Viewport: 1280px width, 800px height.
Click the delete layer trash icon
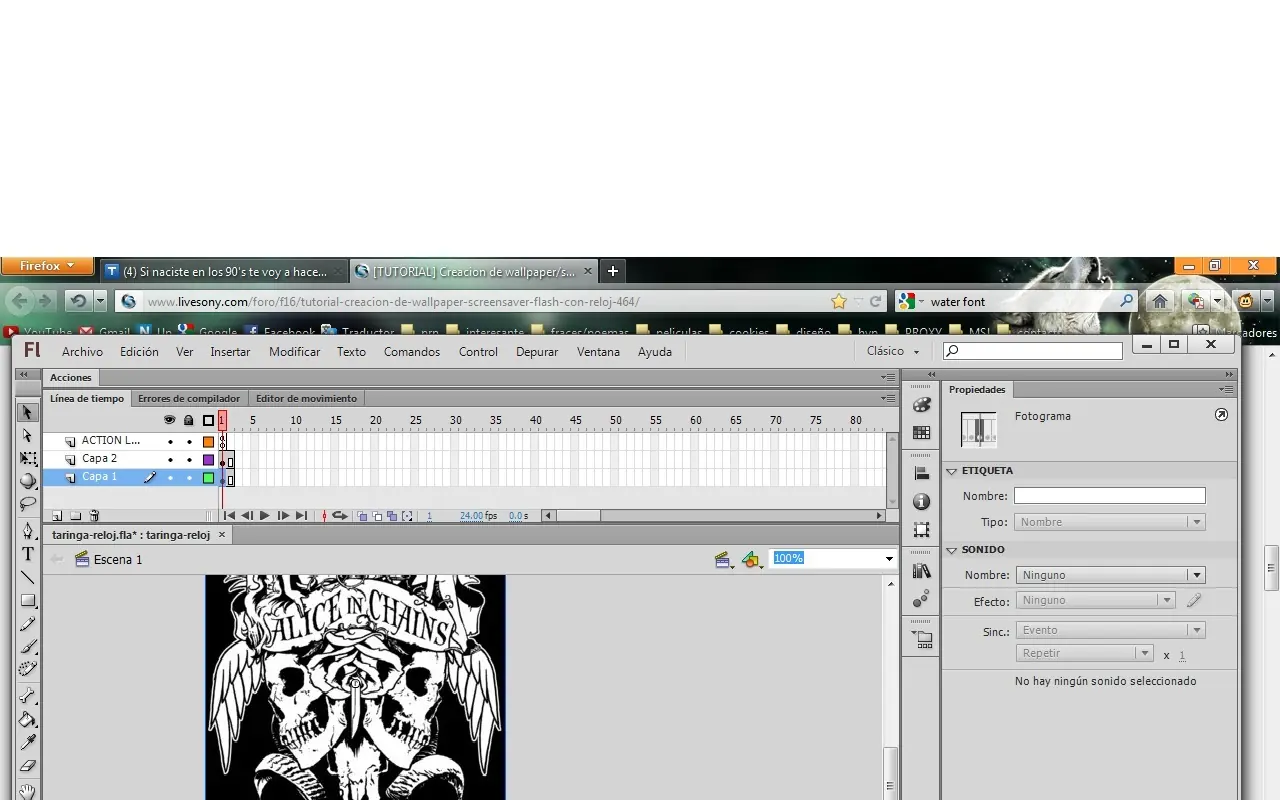(94, 516)
